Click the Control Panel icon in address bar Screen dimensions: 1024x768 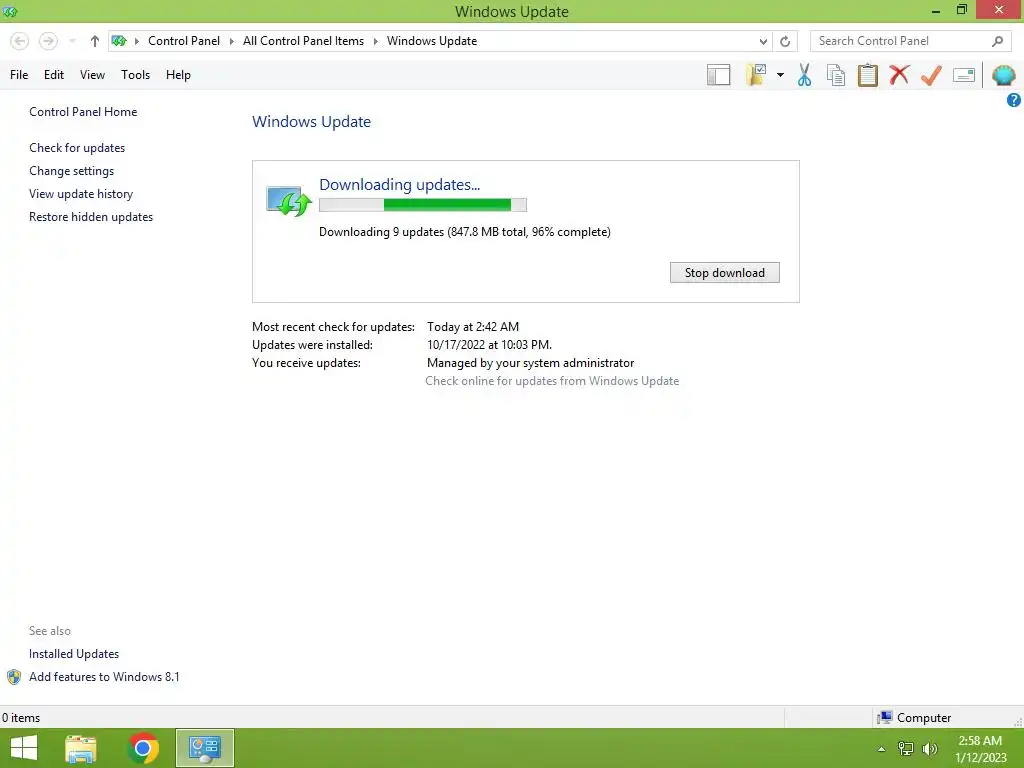[x=119, y=41]
